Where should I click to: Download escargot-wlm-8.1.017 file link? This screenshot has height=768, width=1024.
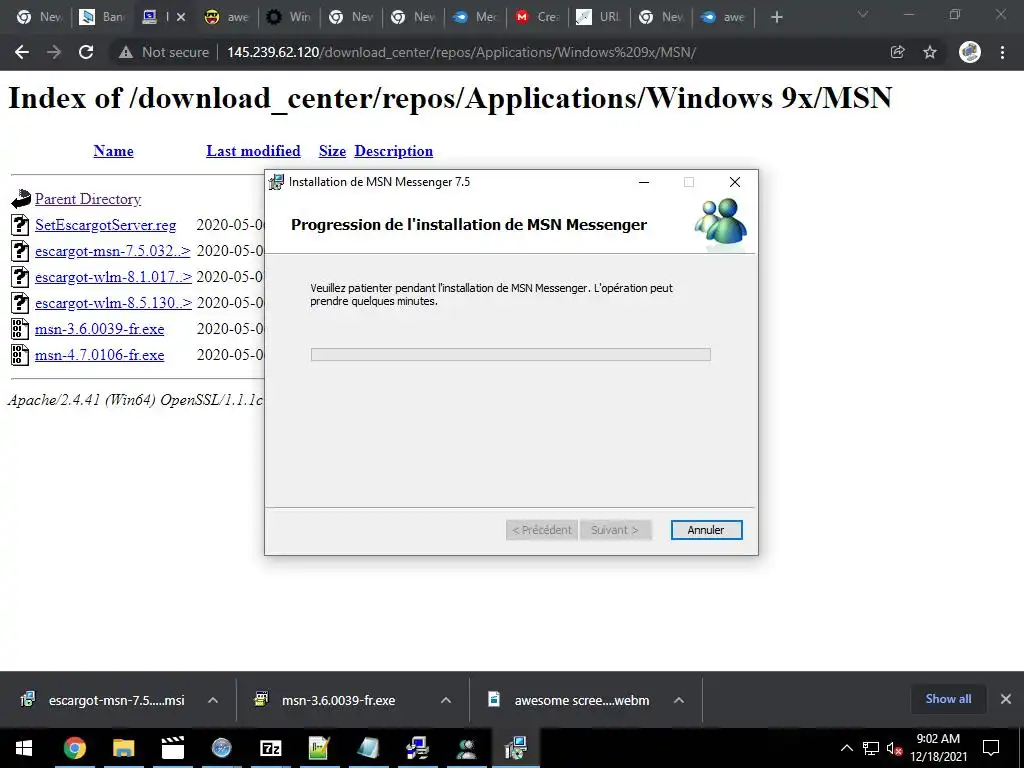114,277
